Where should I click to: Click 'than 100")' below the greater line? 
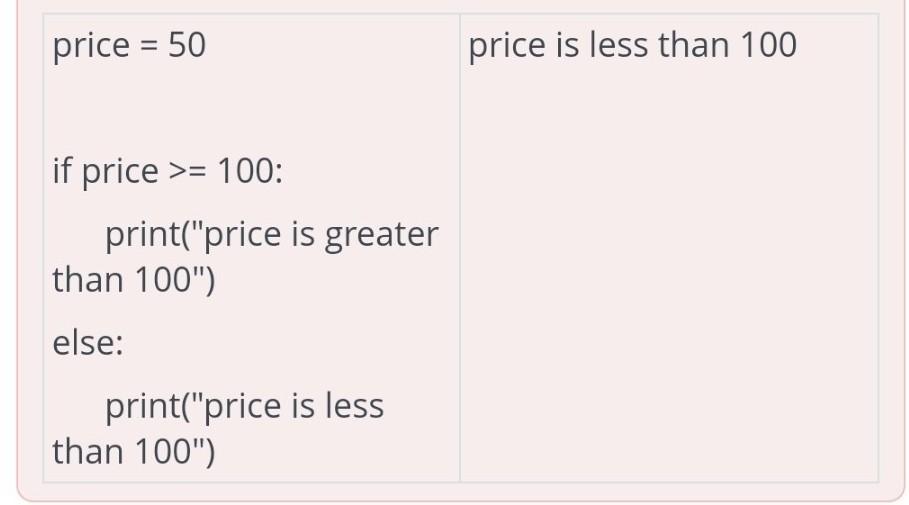pyautogui.click(x=133, y=280)
